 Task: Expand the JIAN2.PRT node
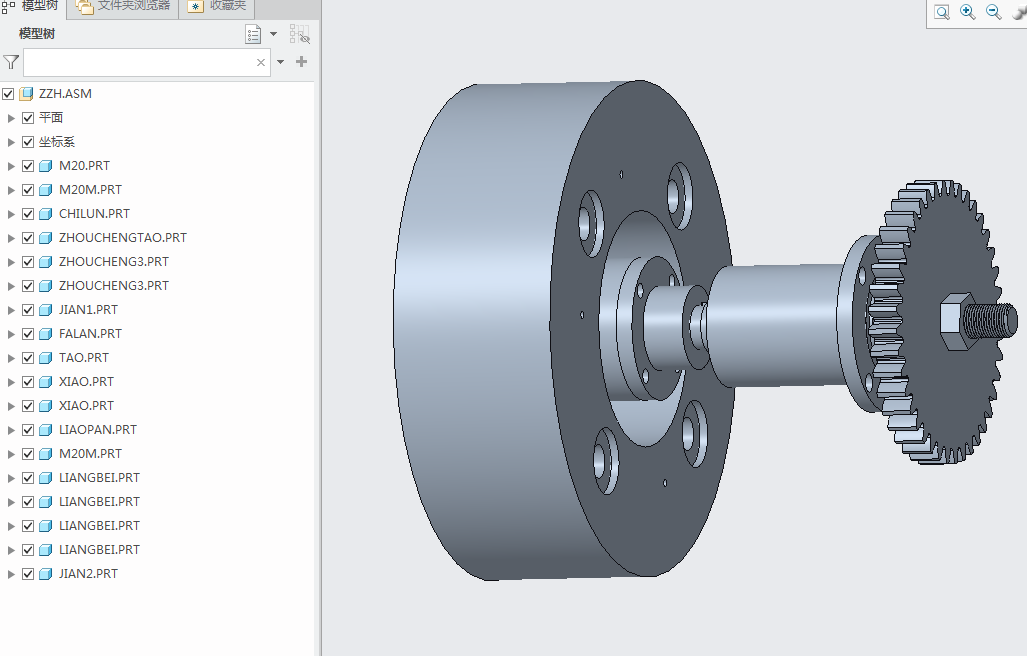10,574
